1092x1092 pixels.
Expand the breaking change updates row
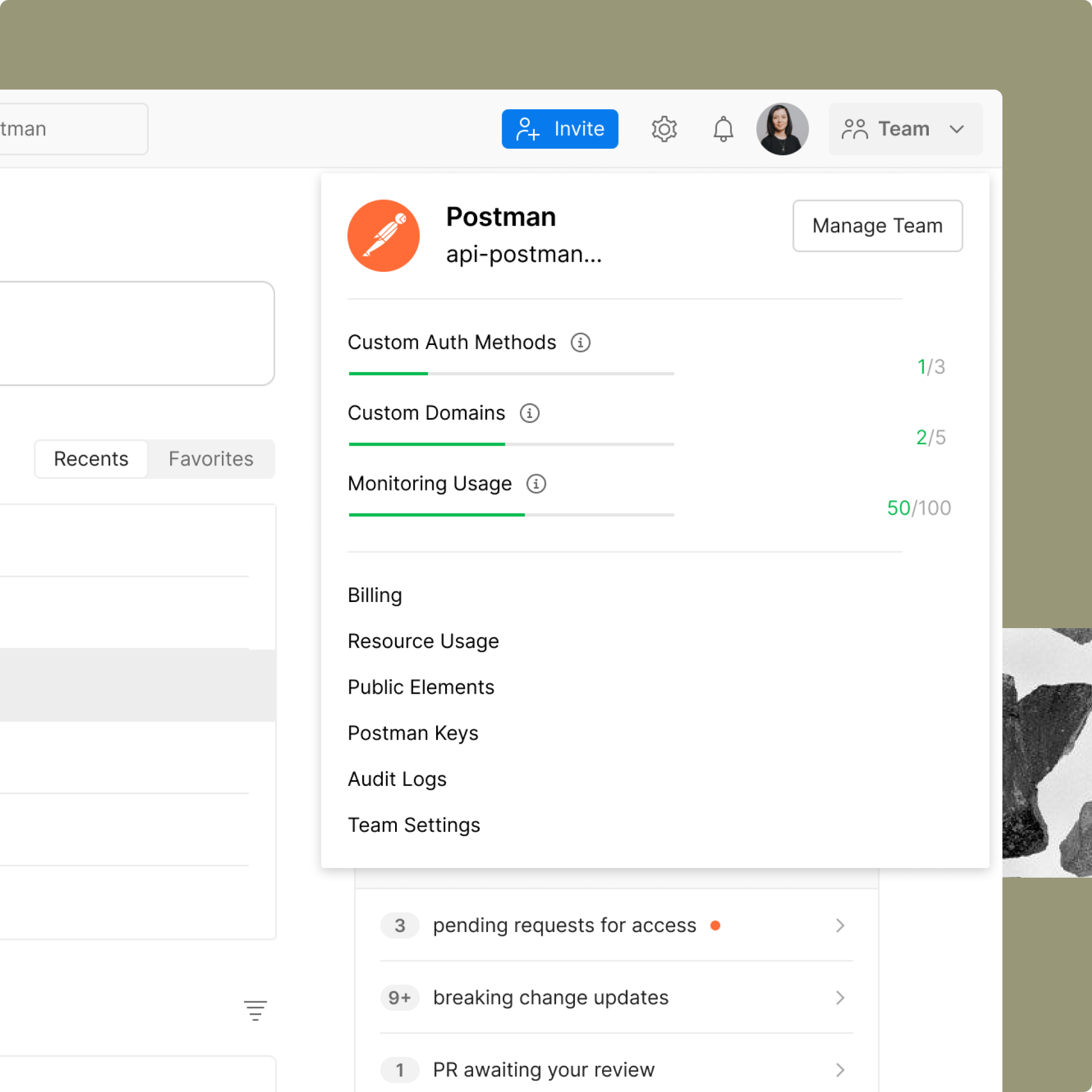click(x=840, y=998)
